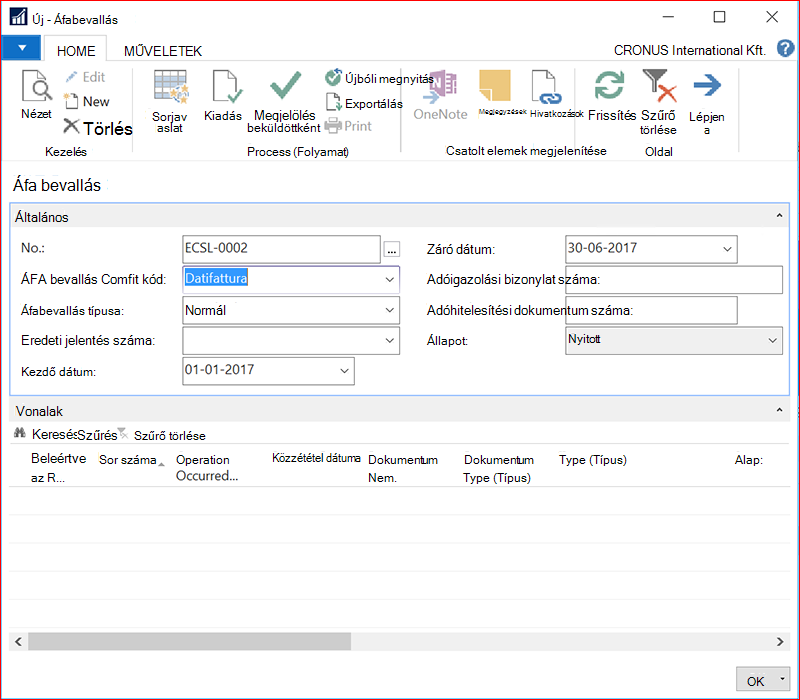Switch to the HOME ribbon tab

pyautogui.click(x=76, y=51)
